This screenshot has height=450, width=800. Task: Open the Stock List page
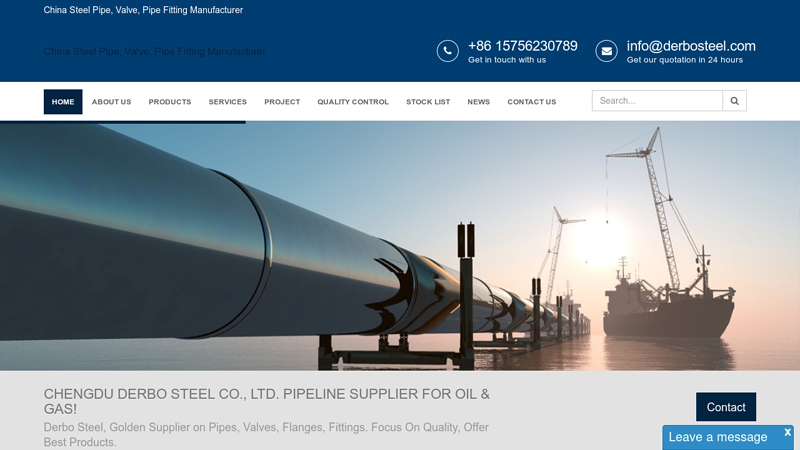428,102
